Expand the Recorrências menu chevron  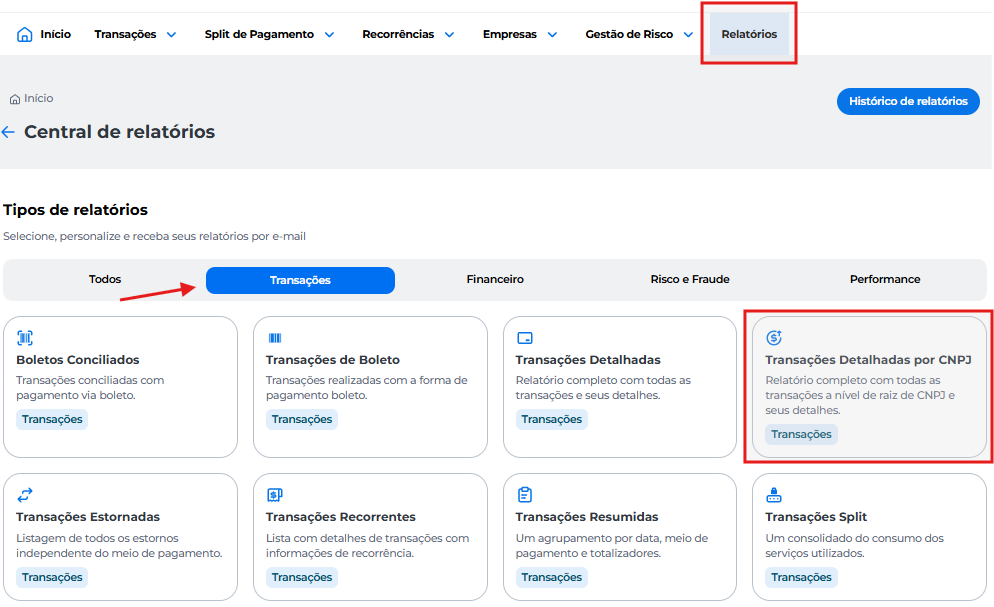tap(449, 35)
